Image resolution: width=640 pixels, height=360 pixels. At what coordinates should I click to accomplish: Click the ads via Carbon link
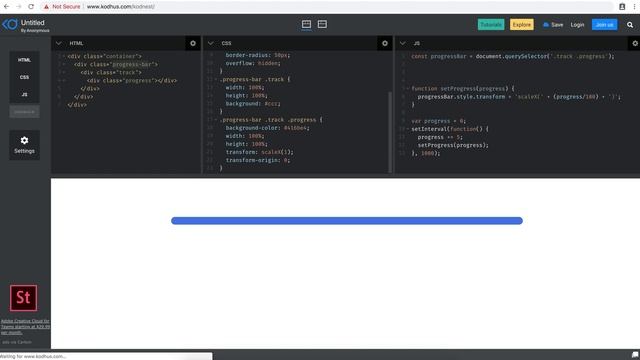(x=17, y=342)
